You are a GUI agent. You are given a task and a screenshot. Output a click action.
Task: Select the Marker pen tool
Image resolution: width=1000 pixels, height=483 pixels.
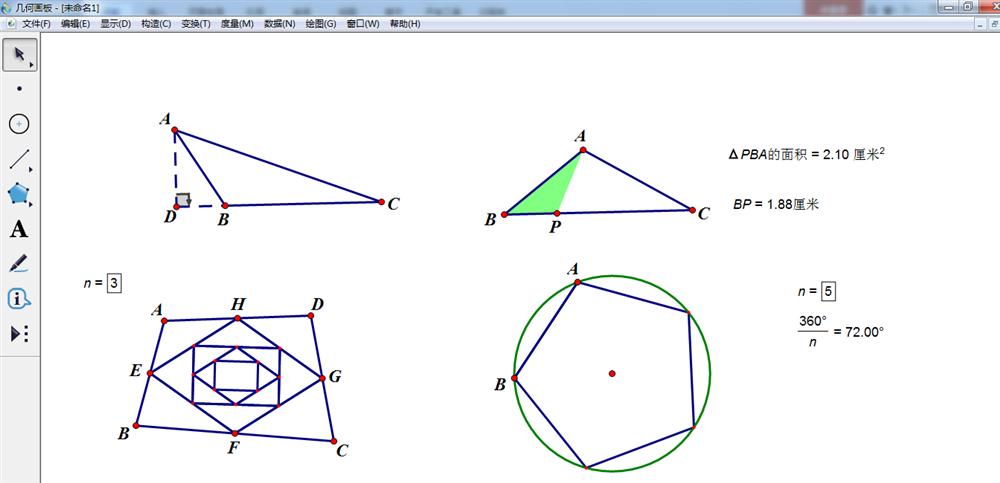pos(19,264)
